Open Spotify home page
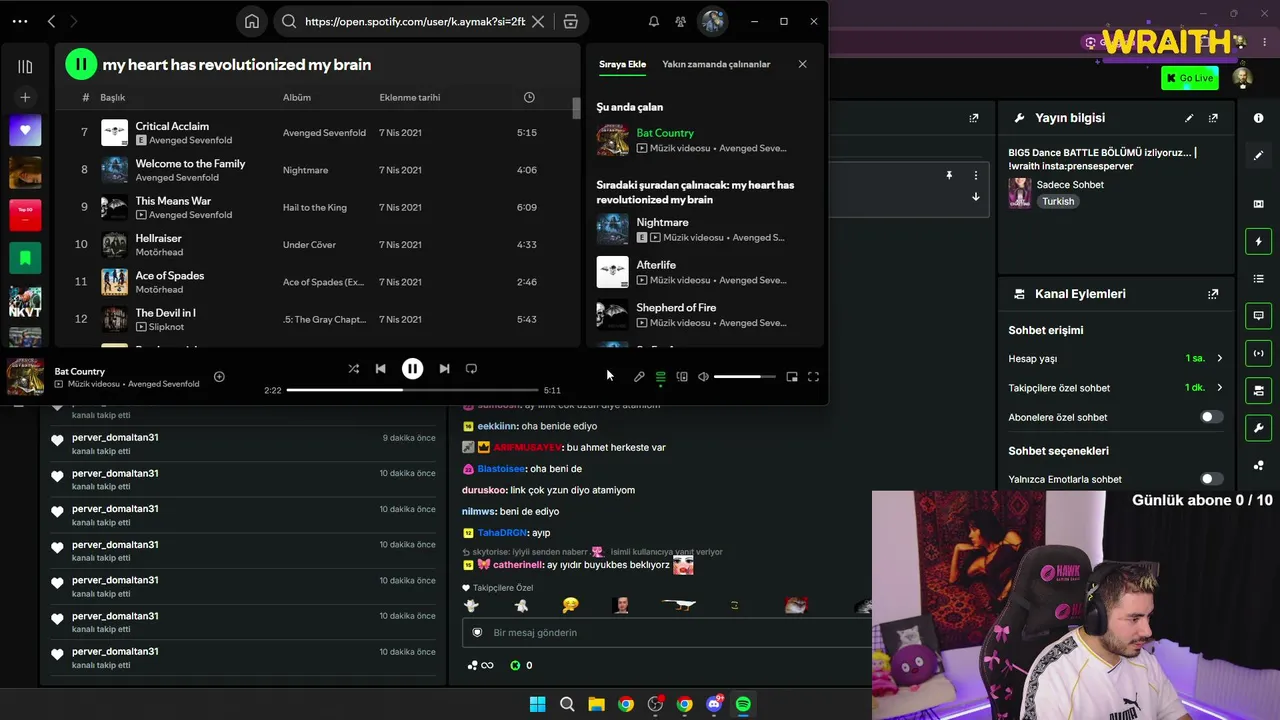The height and width of the screenshot is (720, 1280). coord(252,21)
